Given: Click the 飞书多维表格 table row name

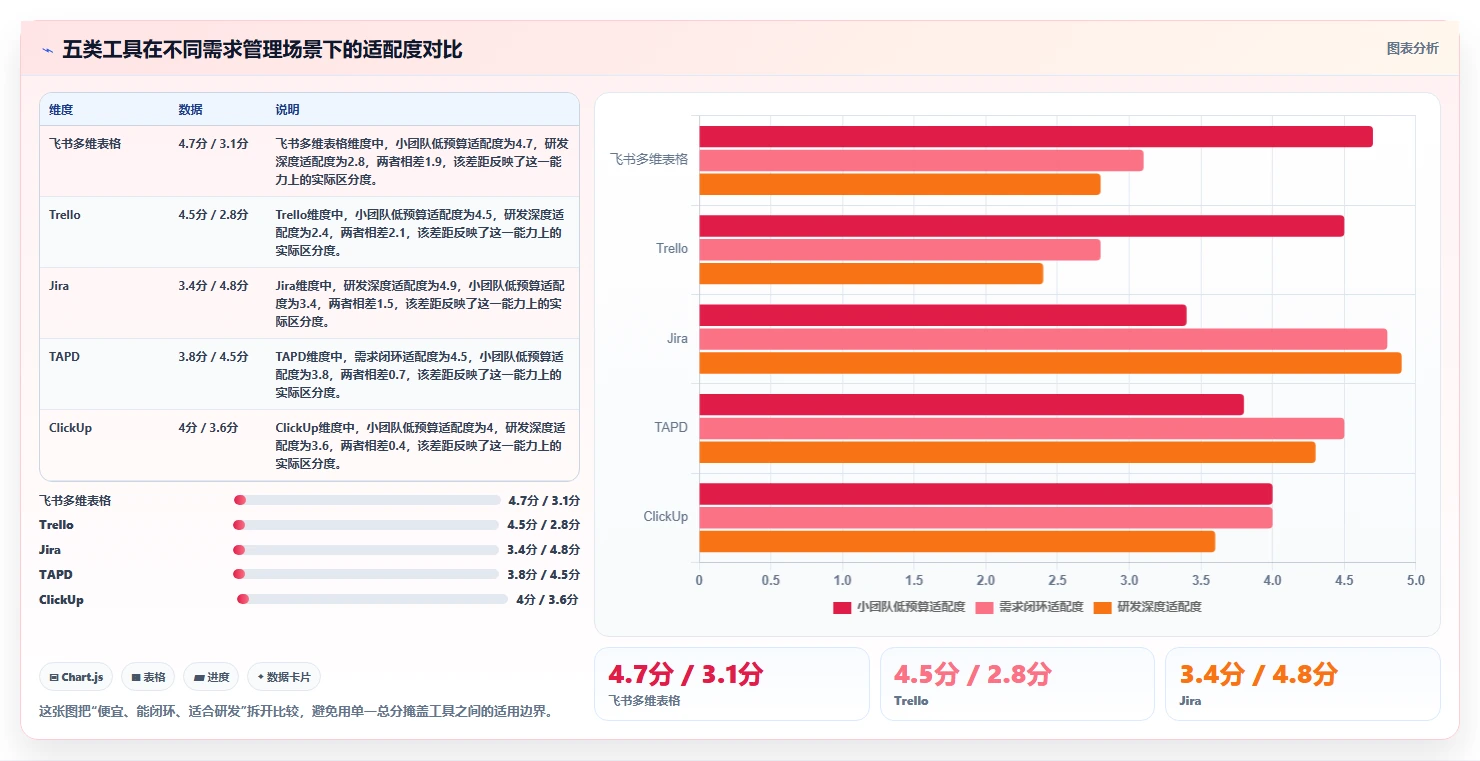Looking at the screenshot, I should pyautogui.click(x=85, y=143).
